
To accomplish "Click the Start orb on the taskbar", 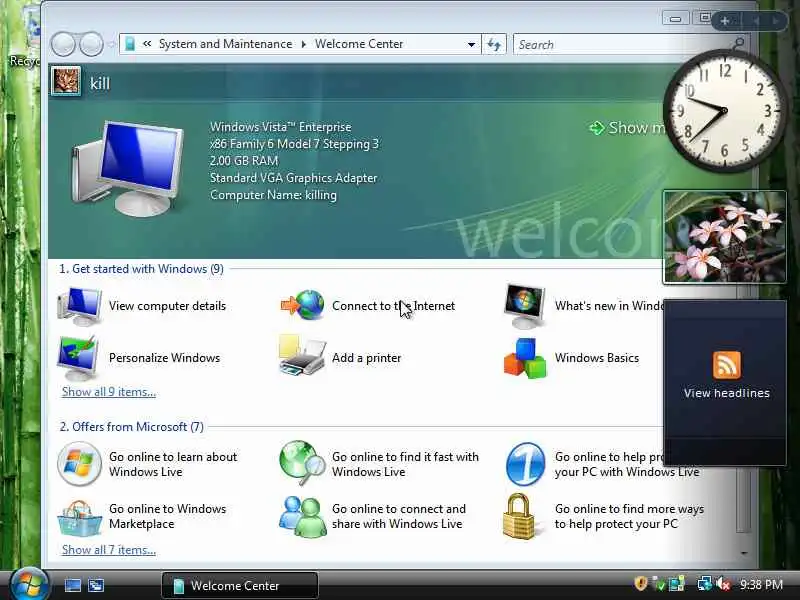I will pyautogui.click(x=29, y=584).
